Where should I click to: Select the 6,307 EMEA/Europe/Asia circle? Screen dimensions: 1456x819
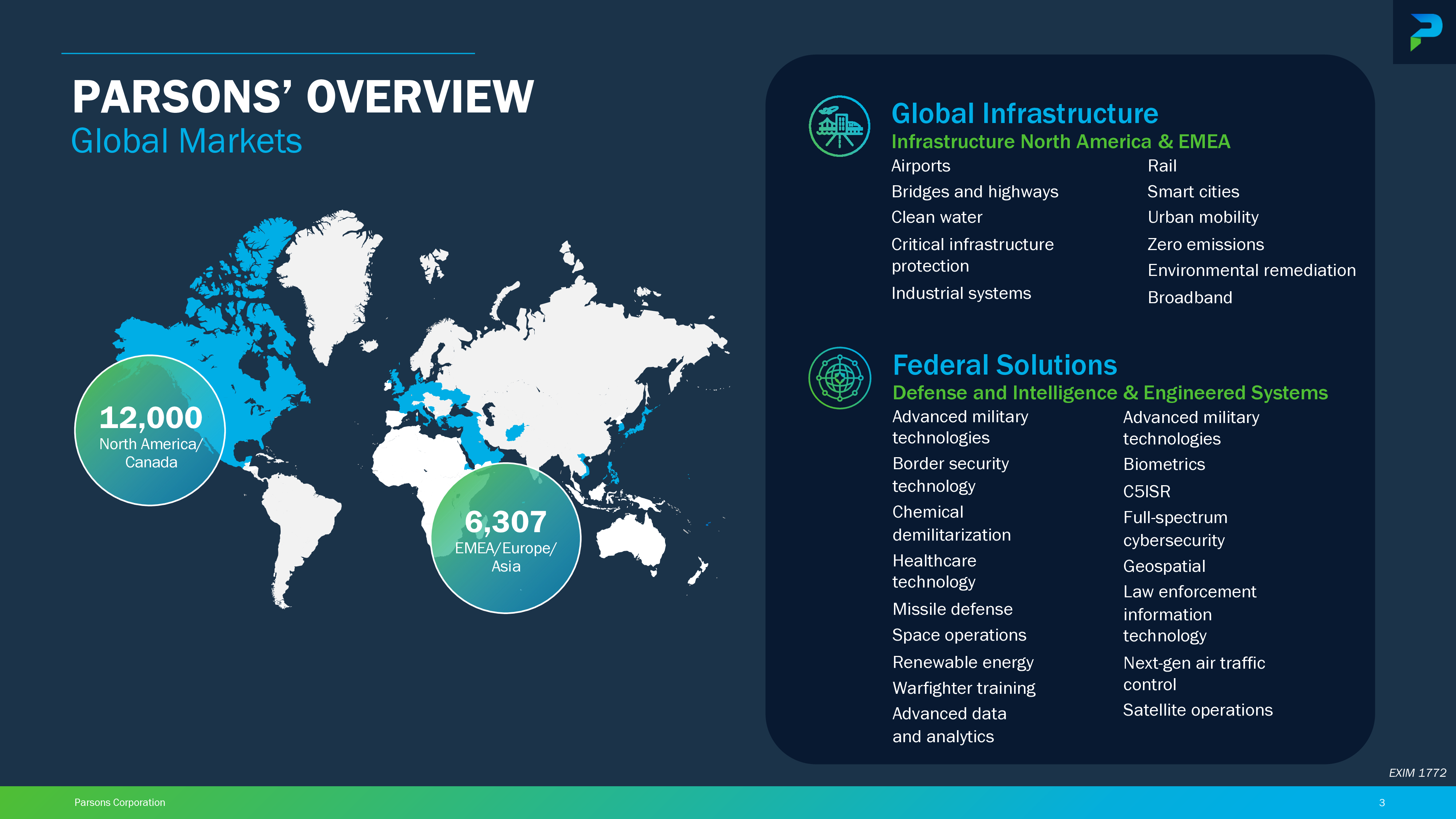coord(506,538)
